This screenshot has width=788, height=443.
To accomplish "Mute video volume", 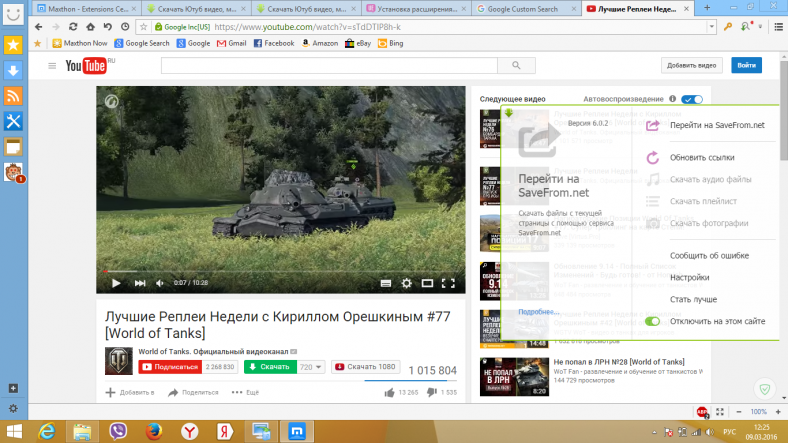I will 160,283.
